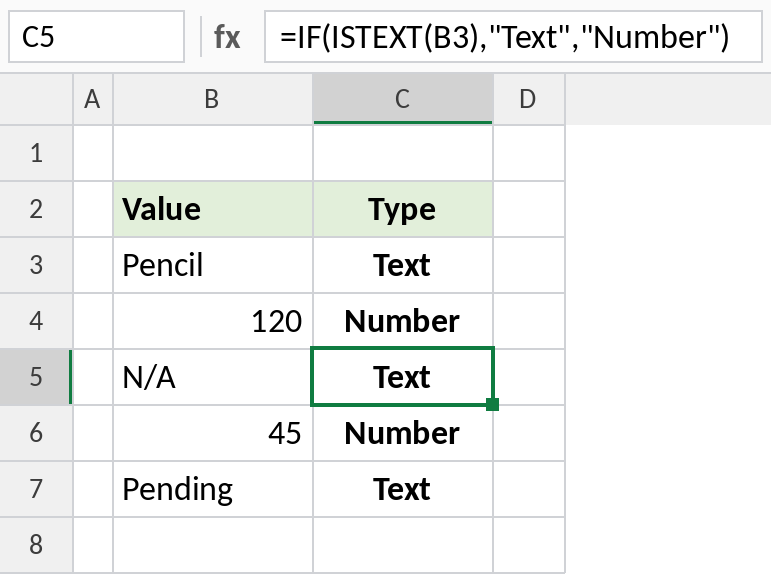The height and width of the screenshot is (574, 772).
Task: Click the cell containing 120
Action: 213,321
